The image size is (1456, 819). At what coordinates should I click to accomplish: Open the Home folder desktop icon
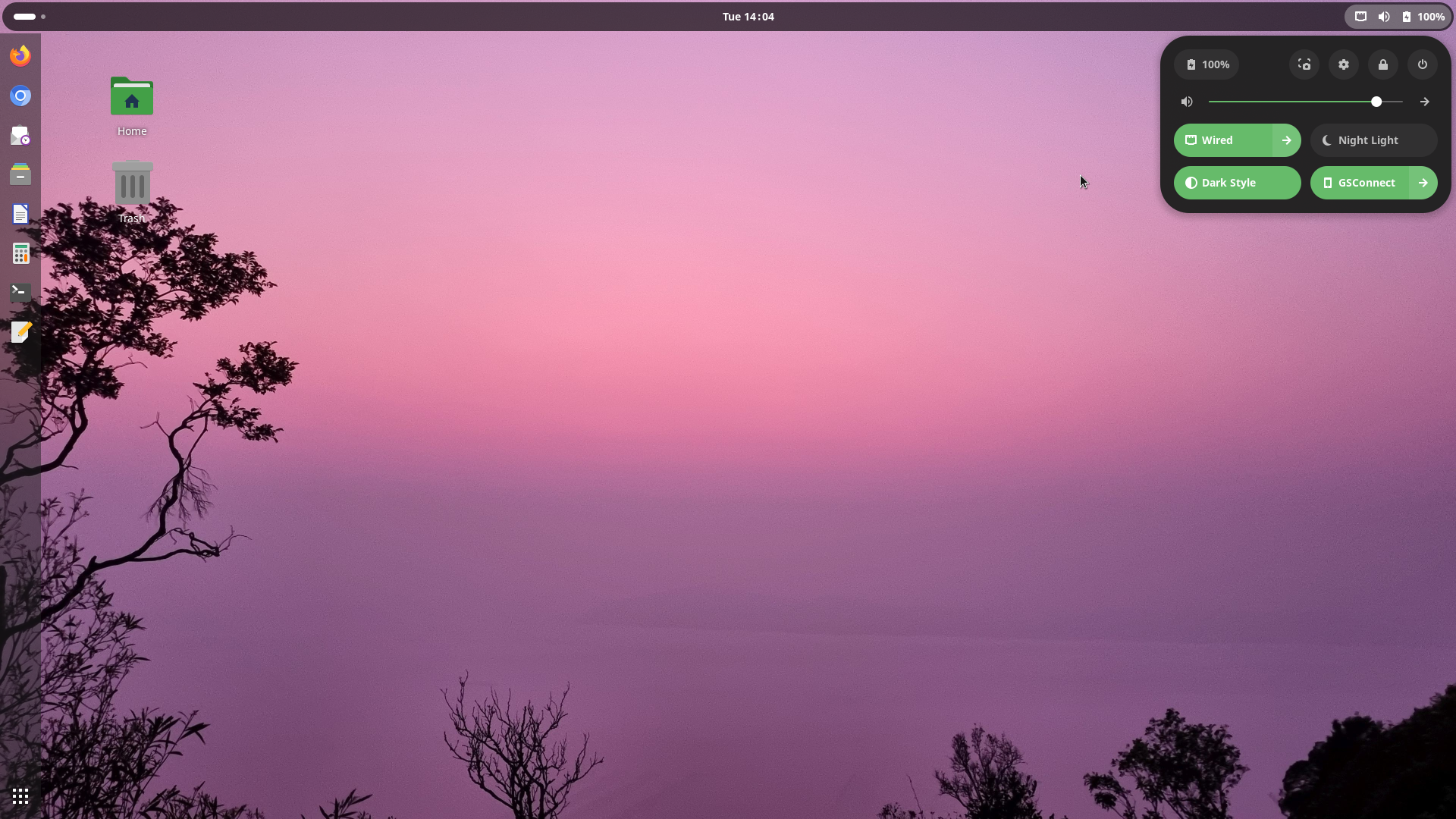point(132,107)
